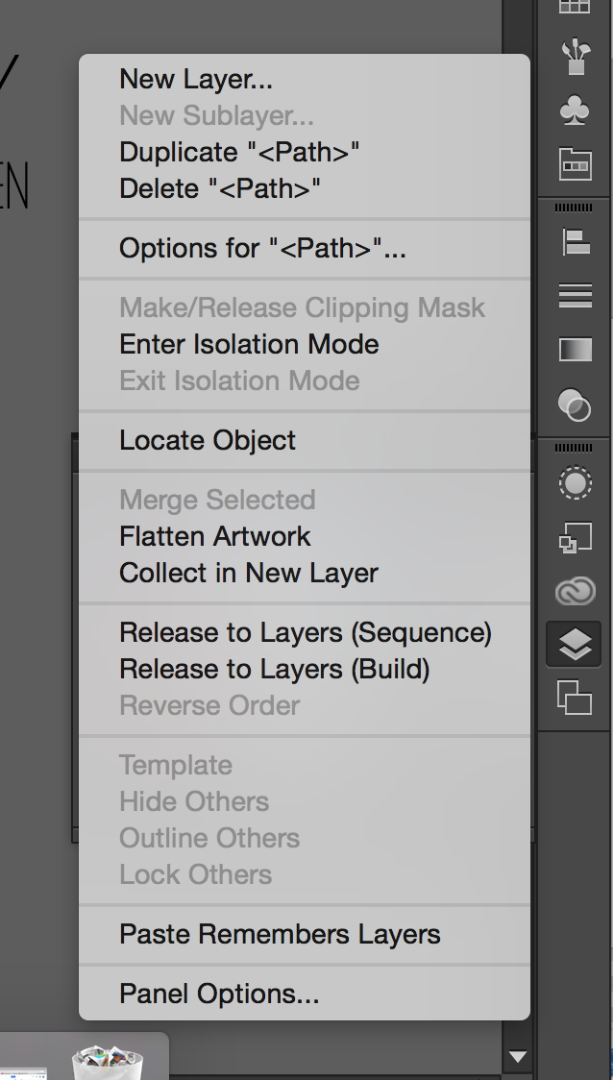
Task: Open the Creative Cloud Libraries panel icon
Action: pyautogui.click(x=574, y=591)
